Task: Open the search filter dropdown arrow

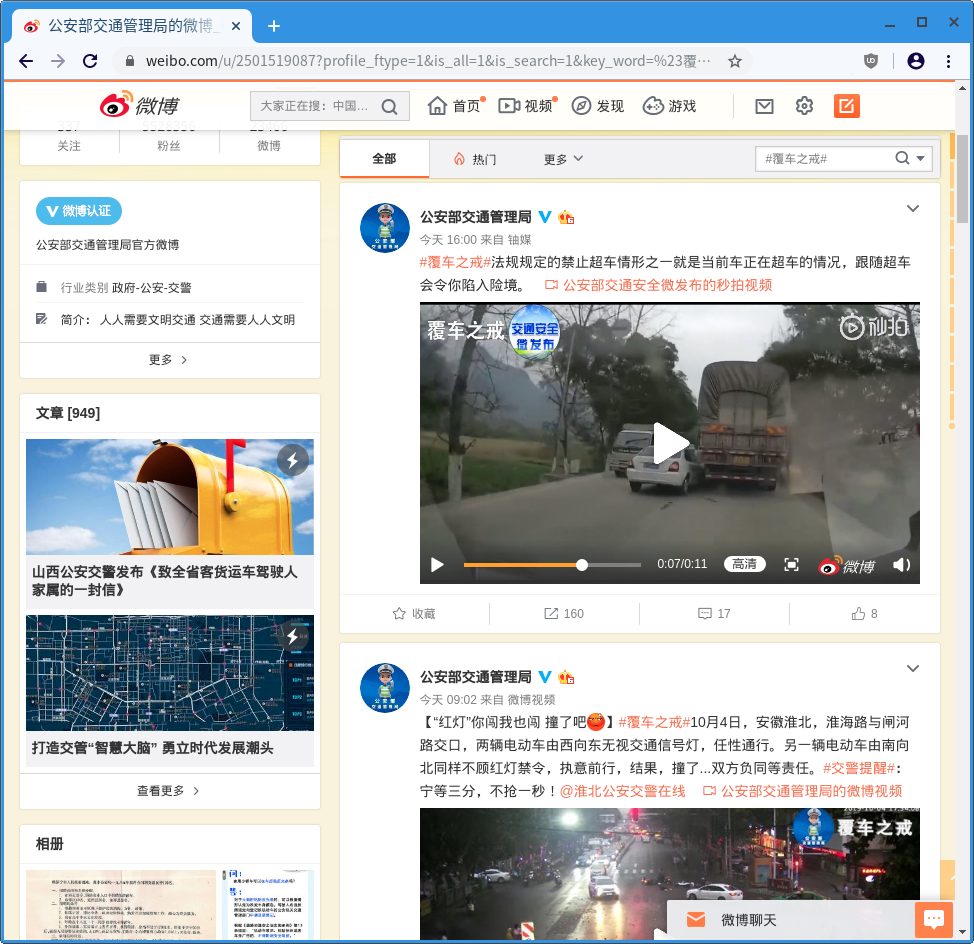Action: coord(921,158)
